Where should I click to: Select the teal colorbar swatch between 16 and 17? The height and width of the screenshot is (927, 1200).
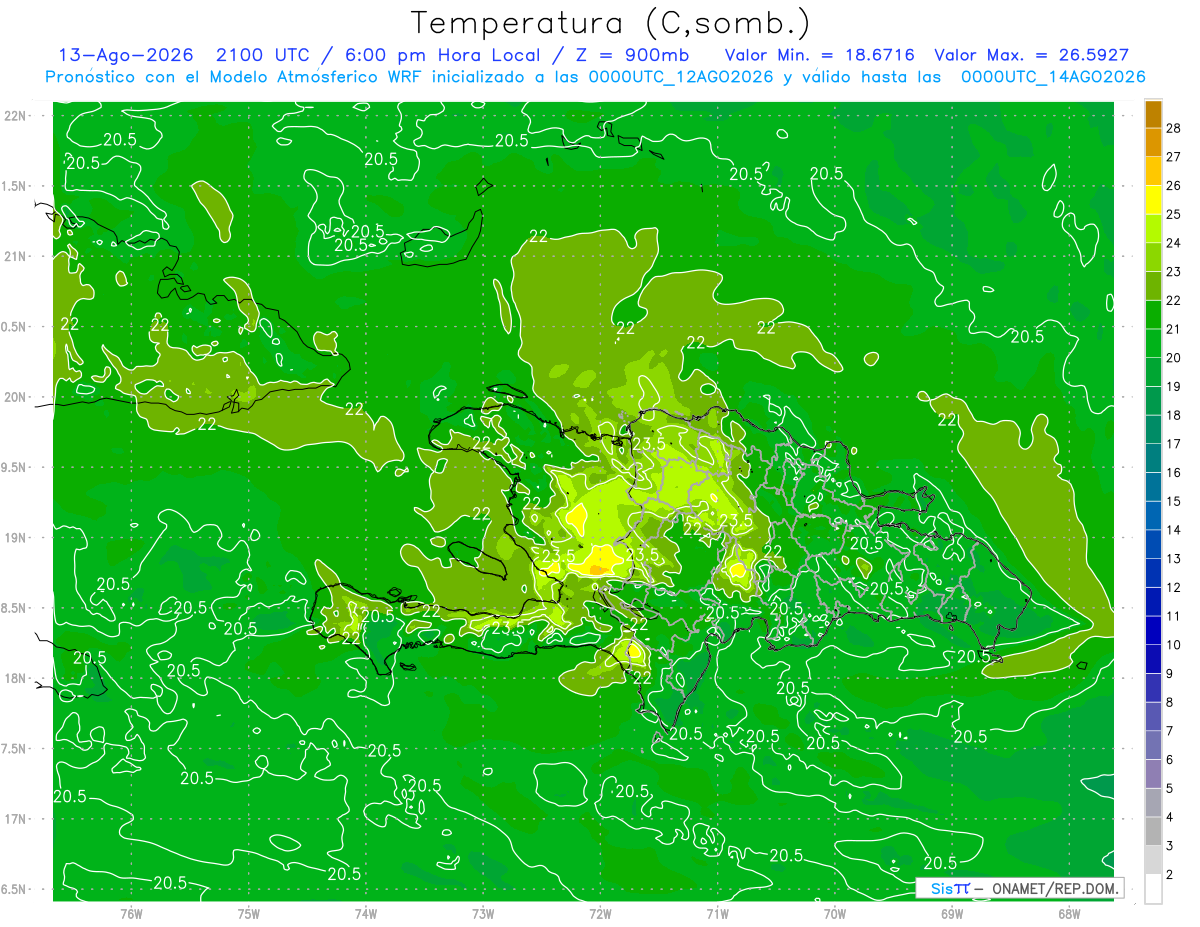[1153, 458]
